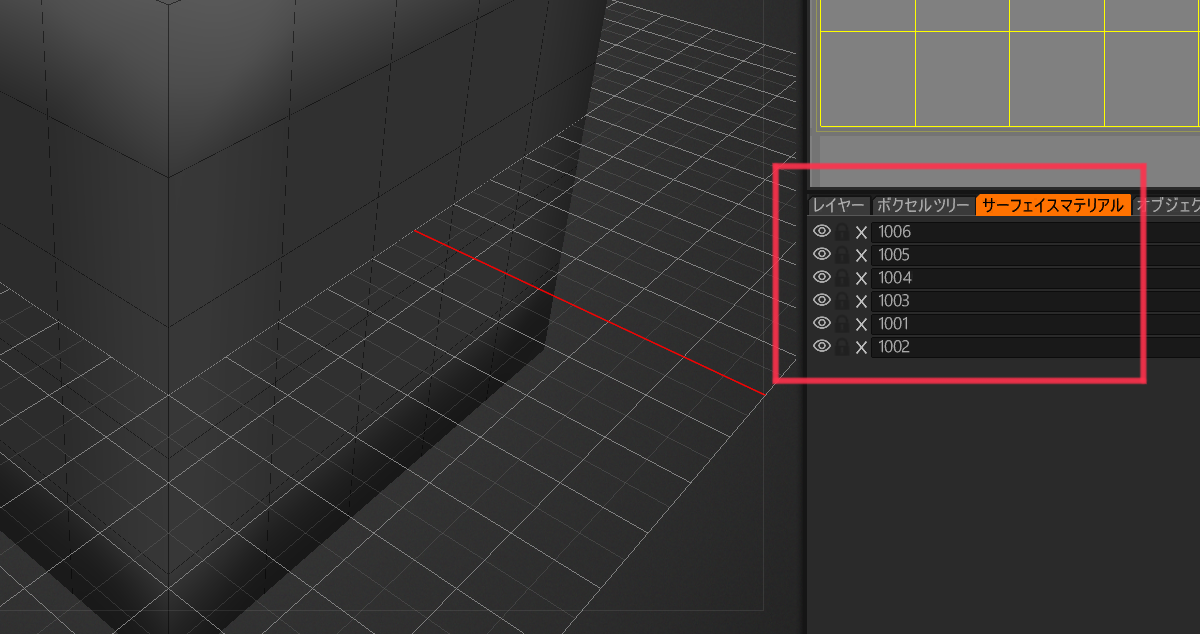Viewport: 1200px width, 634px height.
Task: Click the X icon for 1004
Action: 861,279
